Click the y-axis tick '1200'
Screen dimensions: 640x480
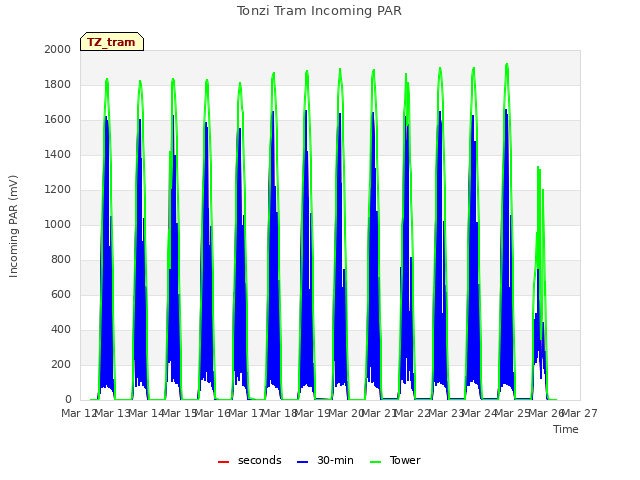click(58, 190)
